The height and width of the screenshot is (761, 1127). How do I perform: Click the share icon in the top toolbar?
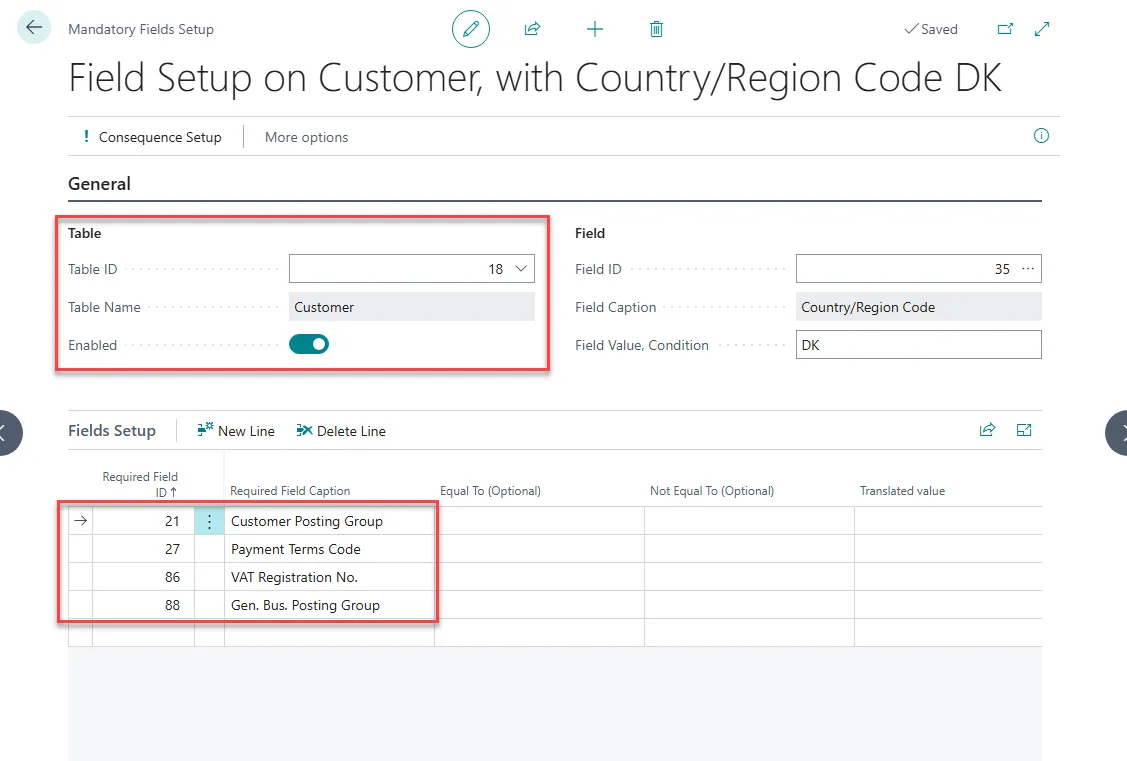click(x=532, y=29)
